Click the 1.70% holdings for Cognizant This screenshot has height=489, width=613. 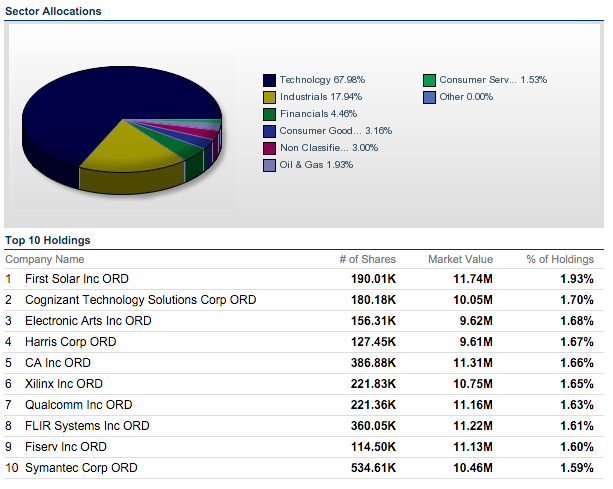pos(577,300)
